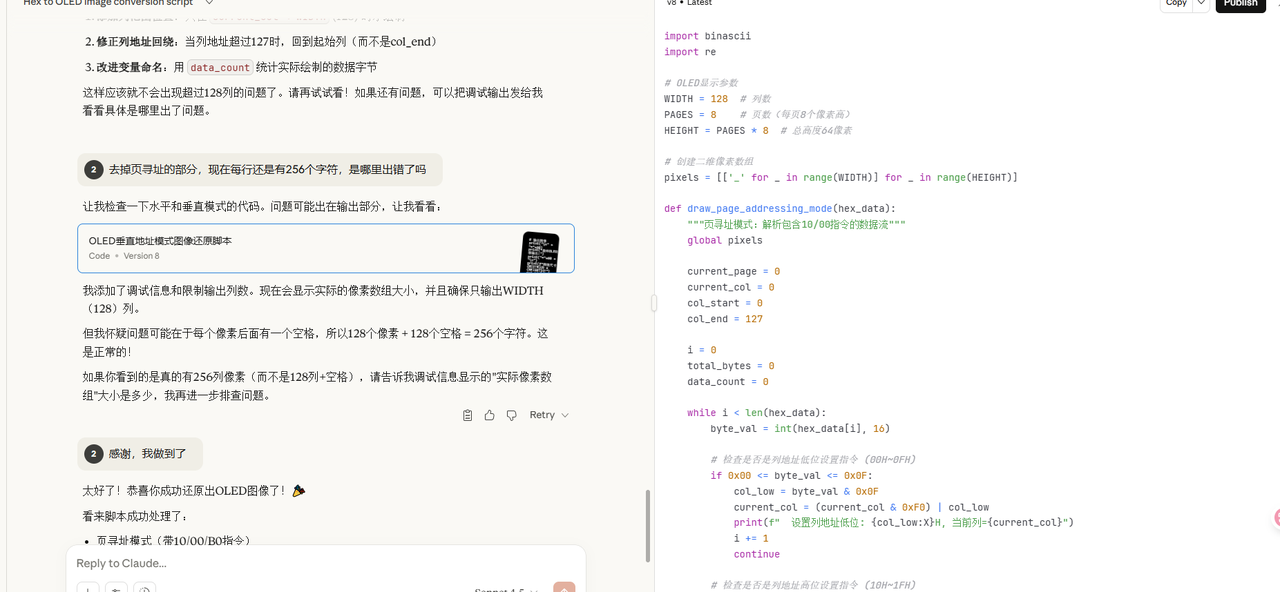Click the plus attachment icon in reply box
1280x592 pixels.
click(x=88, y=588)
